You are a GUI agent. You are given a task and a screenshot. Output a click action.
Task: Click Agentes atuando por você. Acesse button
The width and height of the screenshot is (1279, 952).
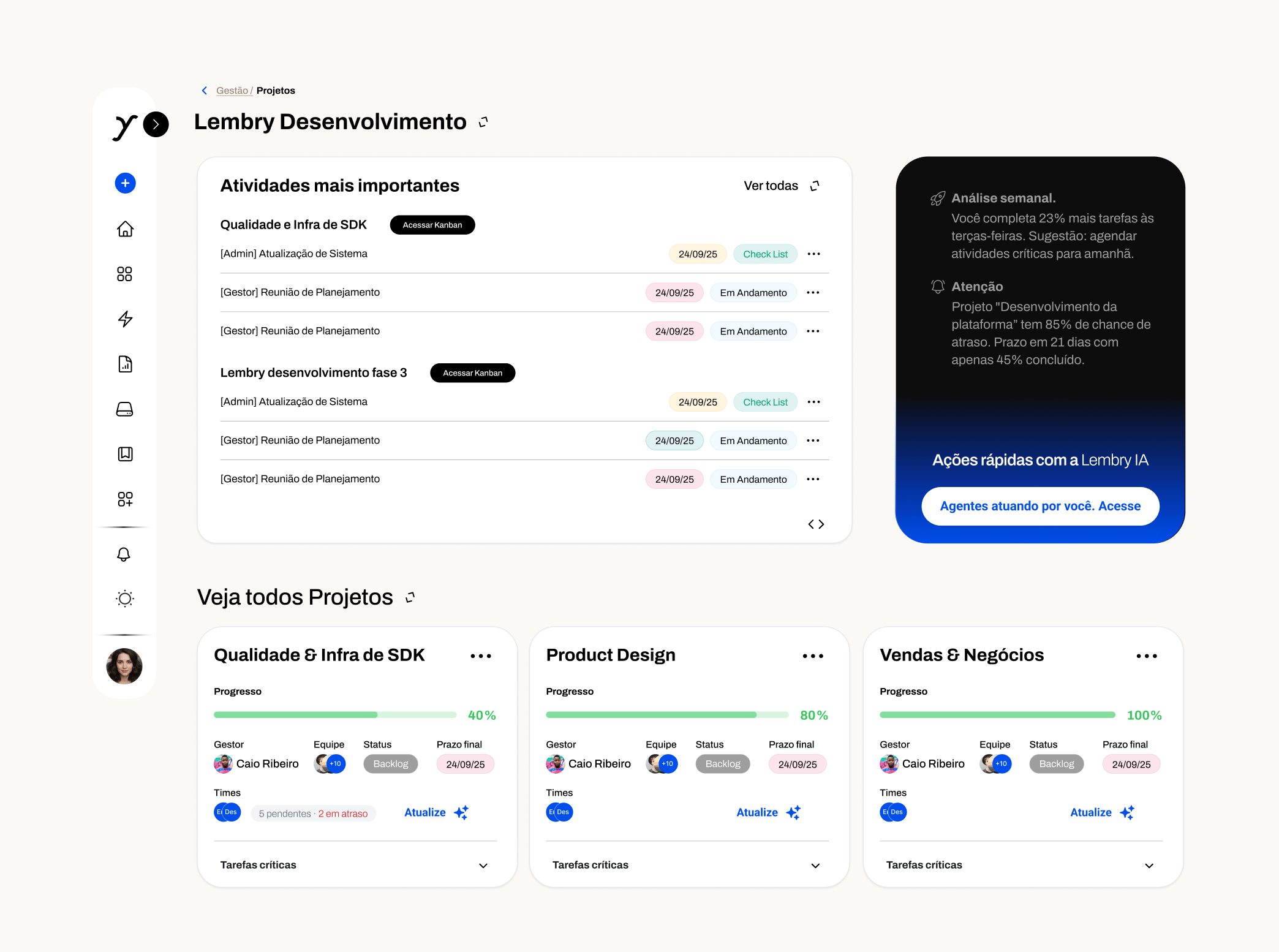[1040, 506]
